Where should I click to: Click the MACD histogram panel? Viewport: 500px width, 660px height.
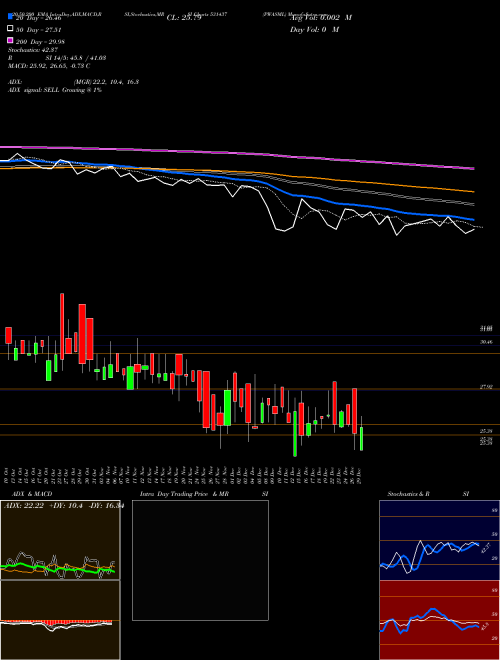(x=60, y=620)
